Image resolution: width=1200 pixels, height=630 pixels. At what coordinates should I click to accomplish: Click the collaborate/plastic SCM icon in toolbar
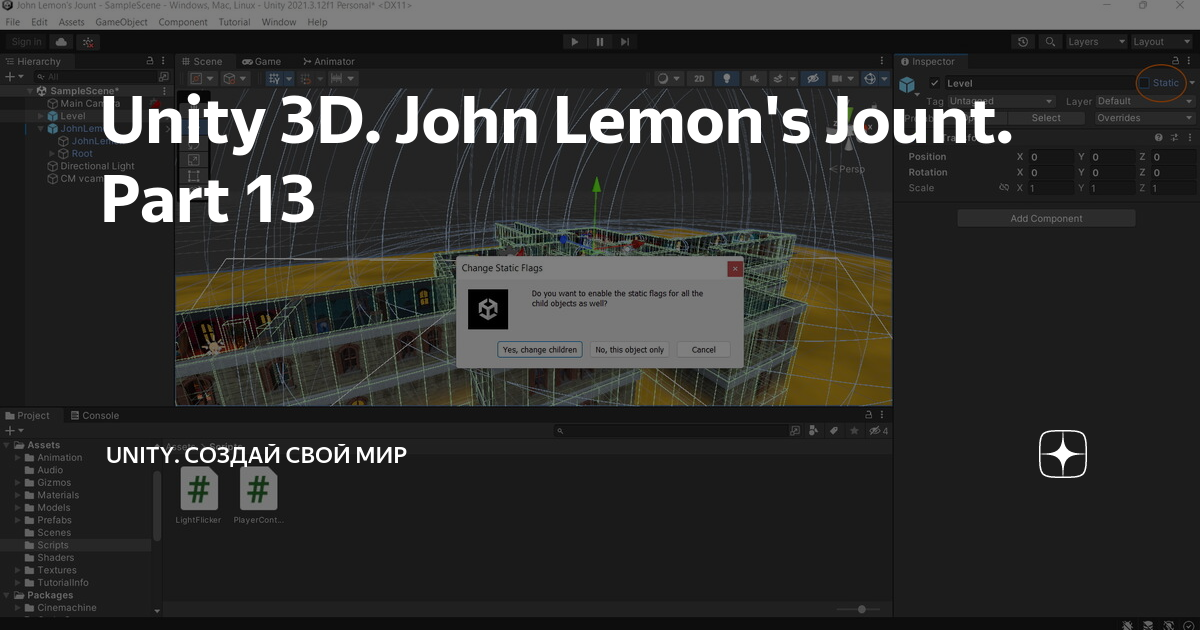(87, 41)
